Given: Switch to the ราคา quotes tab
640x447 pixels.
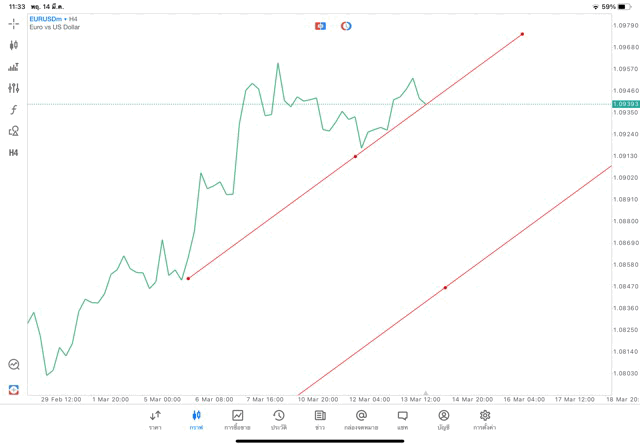Looking at the screenshot, I should [155, 419].
